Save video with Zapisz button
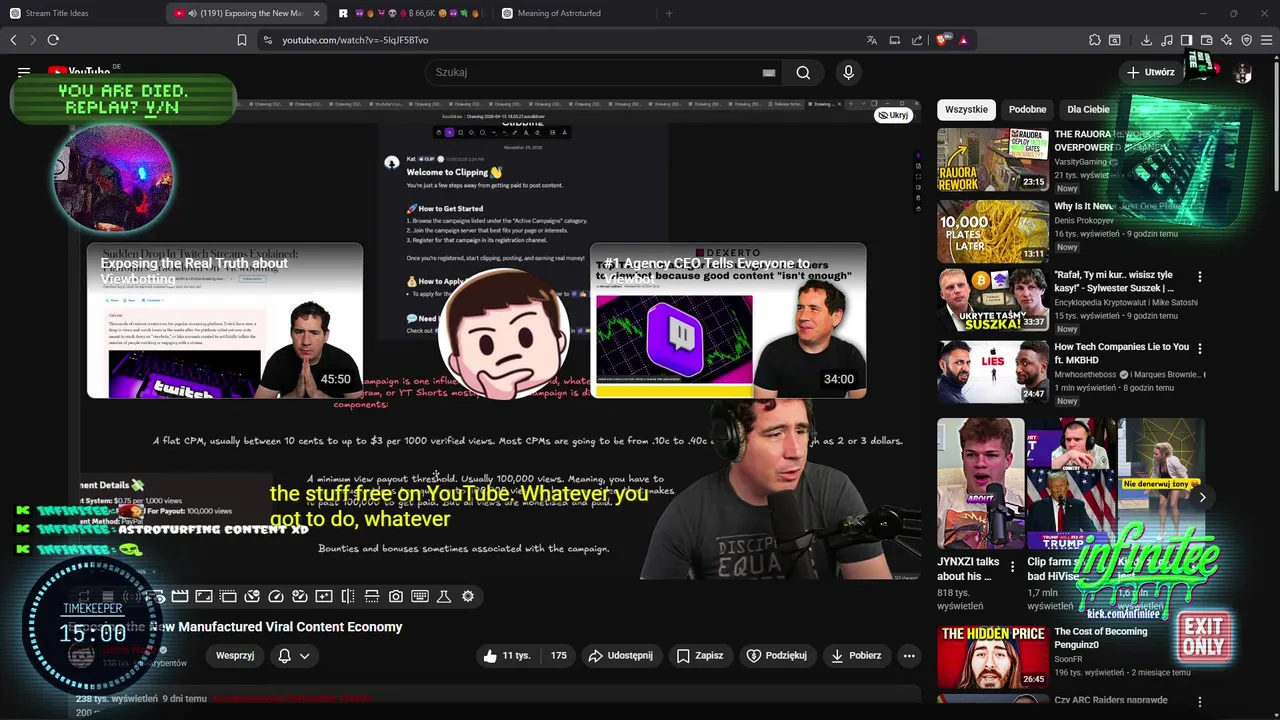Viewport: 1280px width, 720px height. pos(699,656)
